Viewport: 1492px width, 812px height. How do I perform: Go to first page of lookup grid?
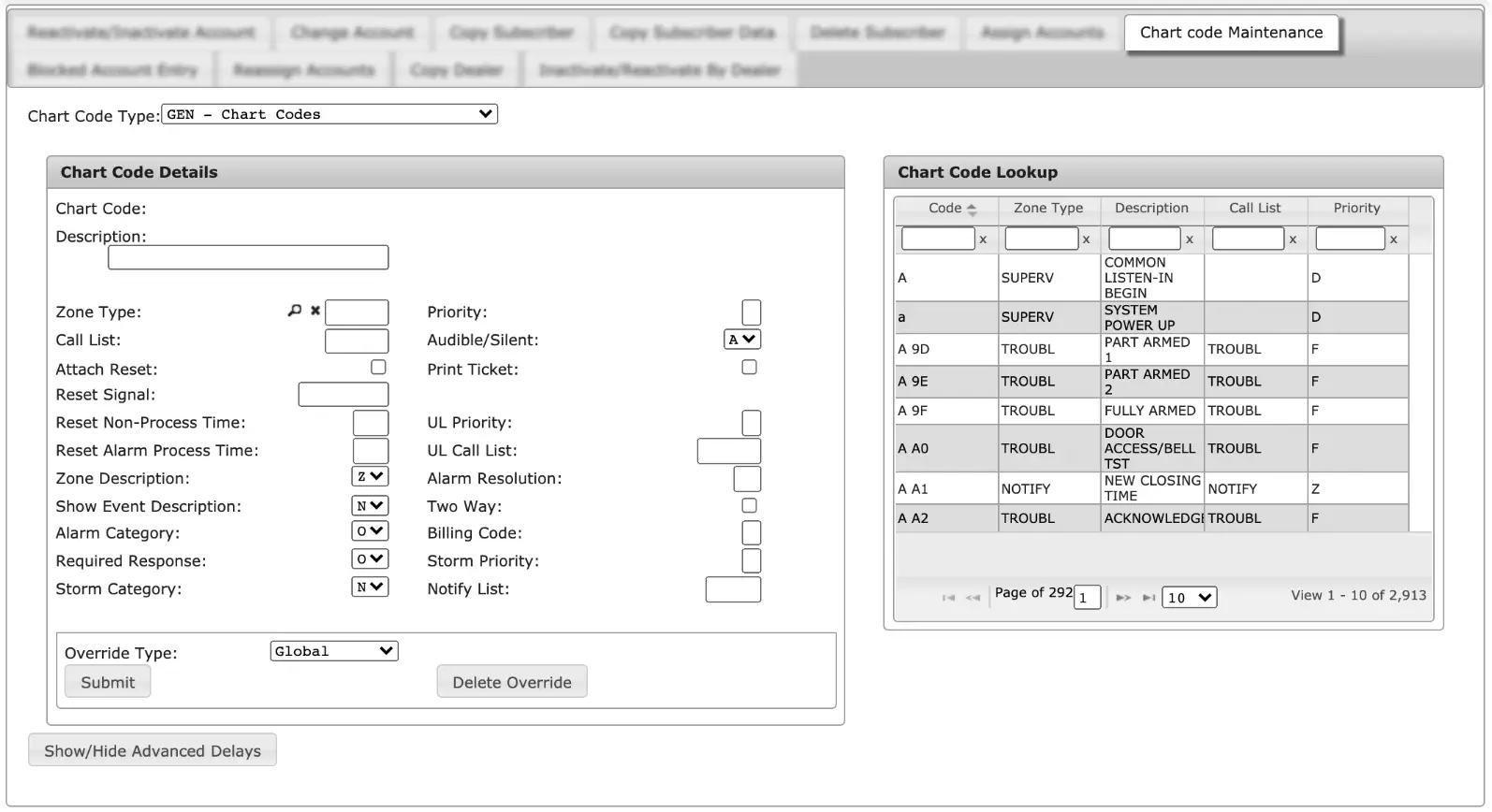[948, 597]
